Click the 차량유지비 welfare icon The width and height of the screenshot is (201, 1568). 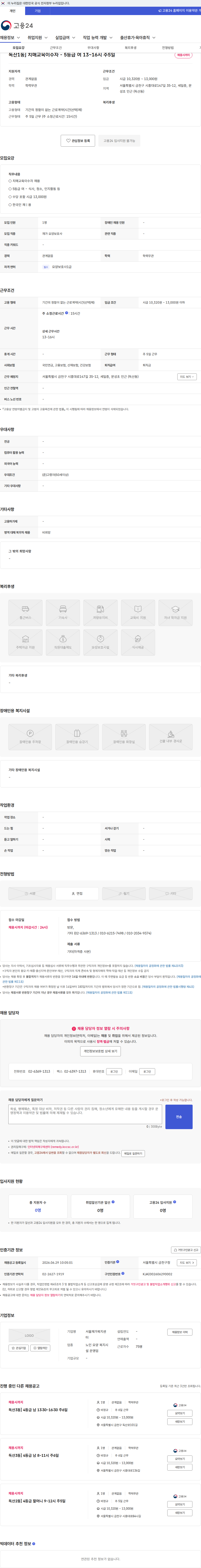pyautogui.click(x=100, y=613)
